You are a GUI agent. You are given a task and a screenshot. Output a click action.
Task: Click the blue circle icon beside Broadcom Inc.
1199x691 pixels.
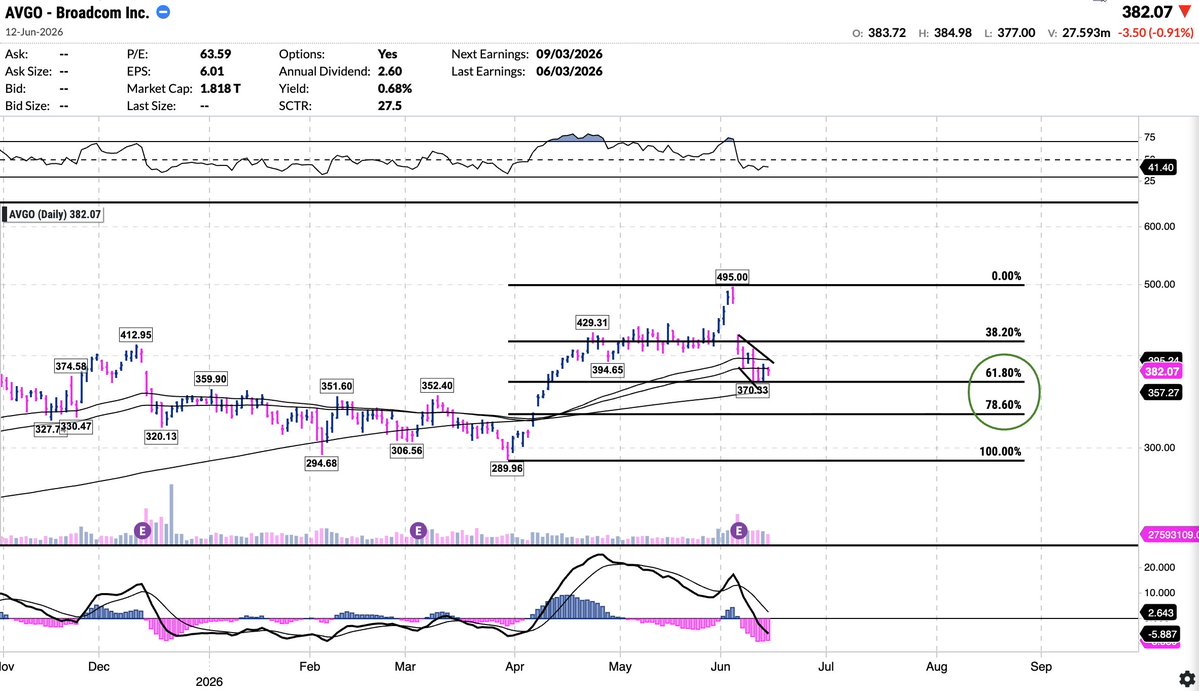coord(163,12)
